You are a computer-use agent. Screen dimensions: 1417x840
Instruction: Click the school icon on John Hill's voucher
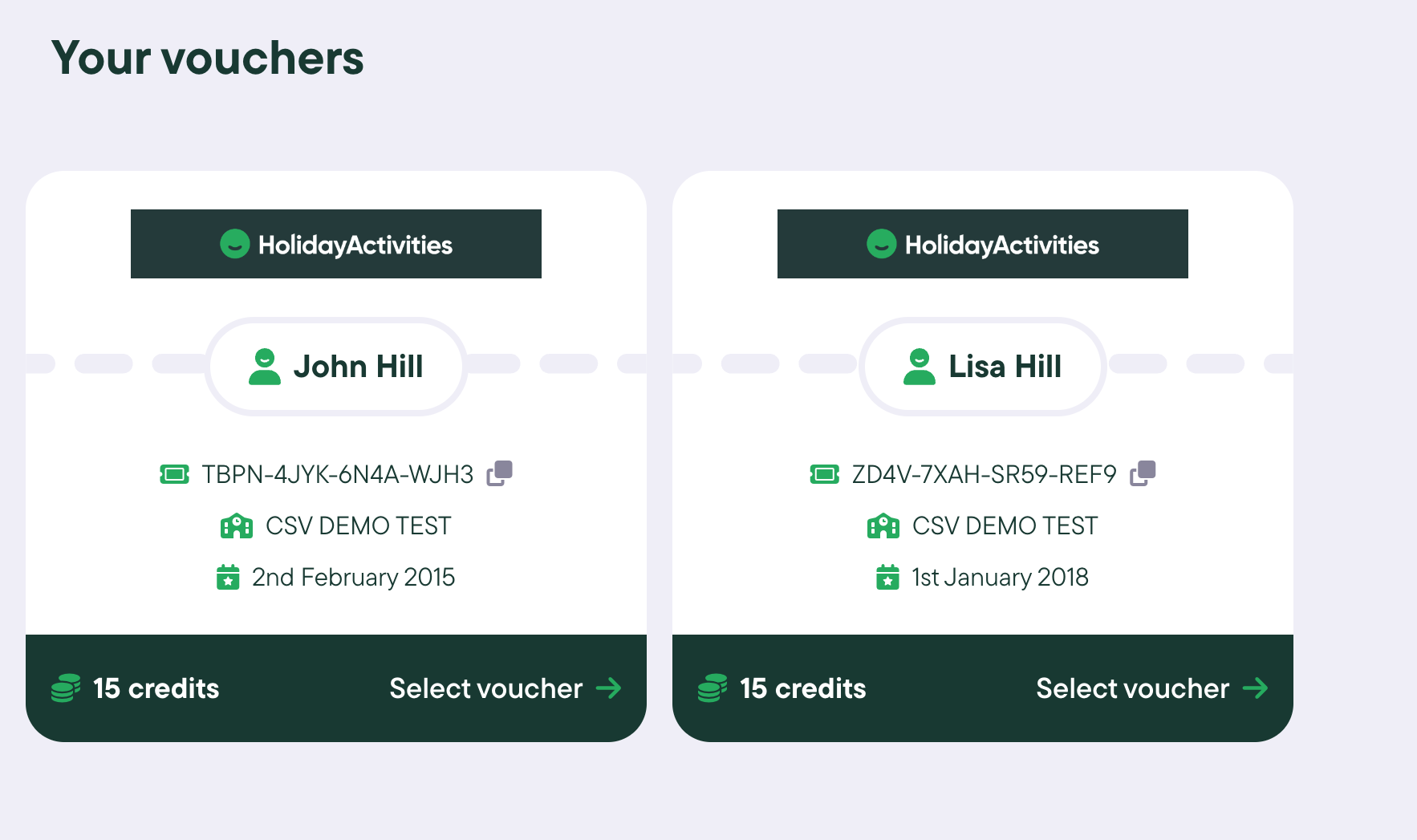pos(237,526)
